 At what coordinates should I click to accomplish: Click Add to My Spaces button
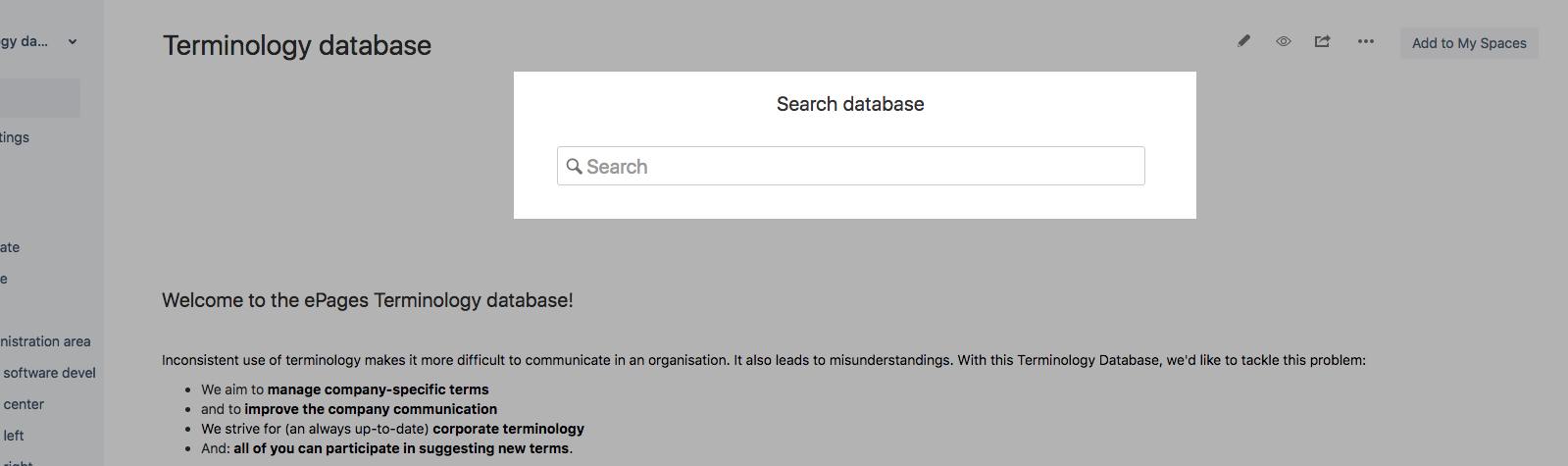click(x=1469, y=43)
